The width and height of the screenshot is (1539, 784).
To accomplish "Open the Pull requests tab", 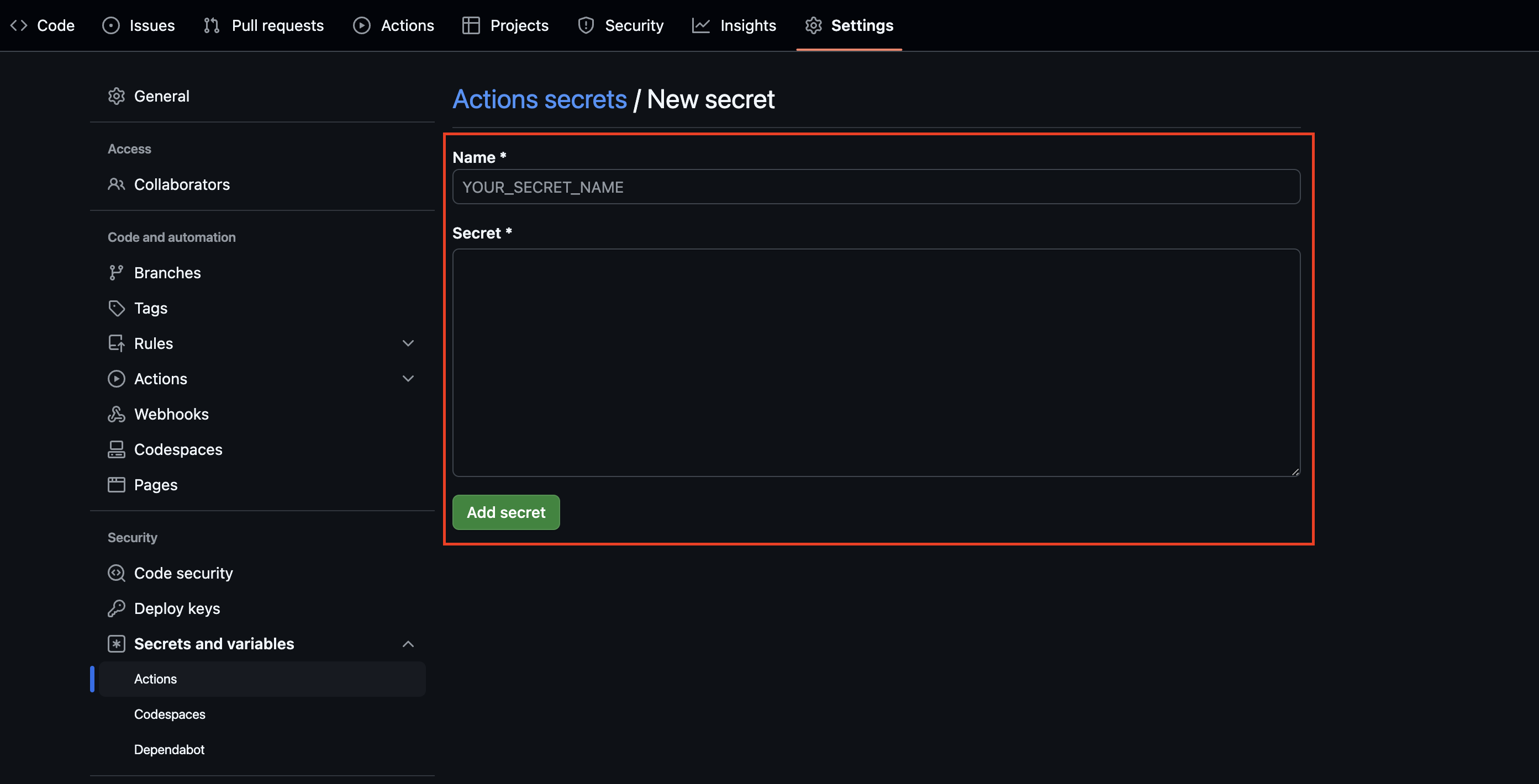I will point(263,26).
